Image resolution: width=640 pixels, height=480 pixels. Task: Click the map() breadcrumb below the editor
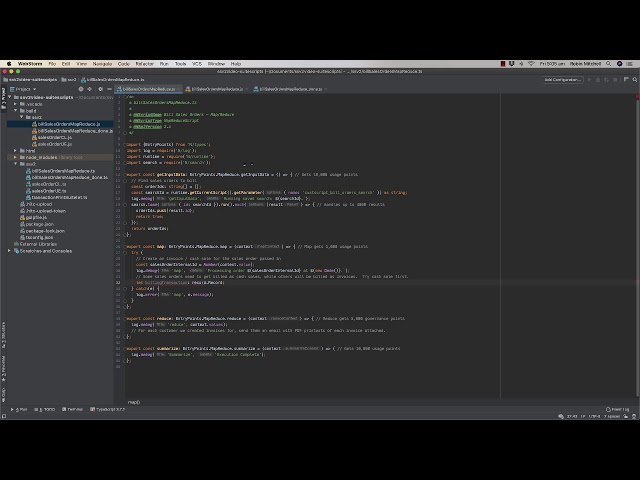click(133, 402)
